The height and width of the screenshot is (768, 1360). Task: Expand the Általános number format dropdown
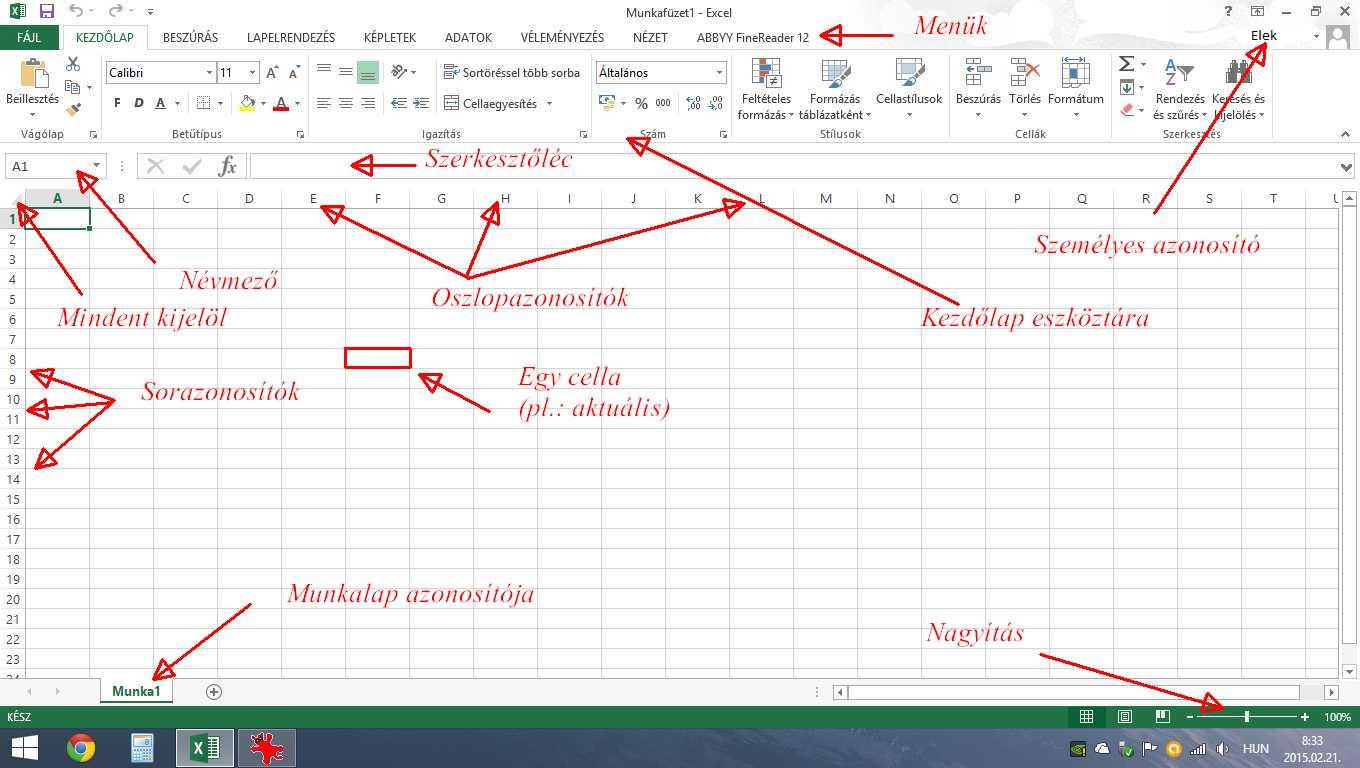(x=719, y=73)
